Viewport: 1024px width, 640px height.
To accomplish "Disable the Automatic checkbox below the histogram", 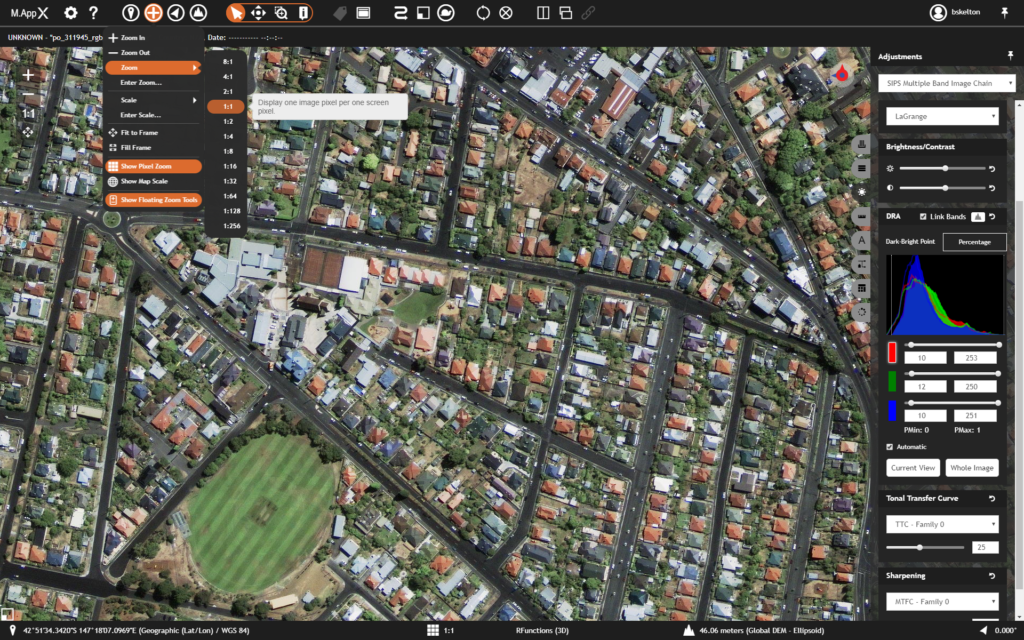I will (892, 447).
